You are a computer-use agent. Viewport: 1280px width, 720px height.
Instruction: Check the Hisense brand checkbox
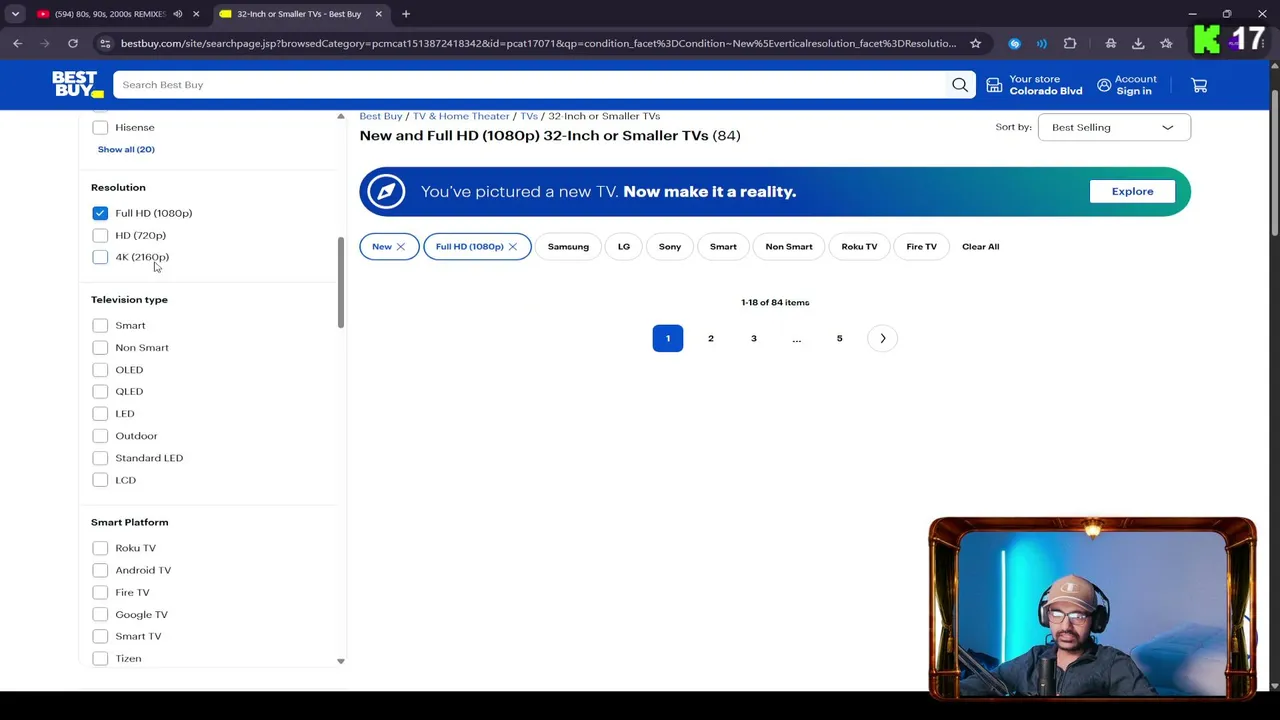(100, 127)
